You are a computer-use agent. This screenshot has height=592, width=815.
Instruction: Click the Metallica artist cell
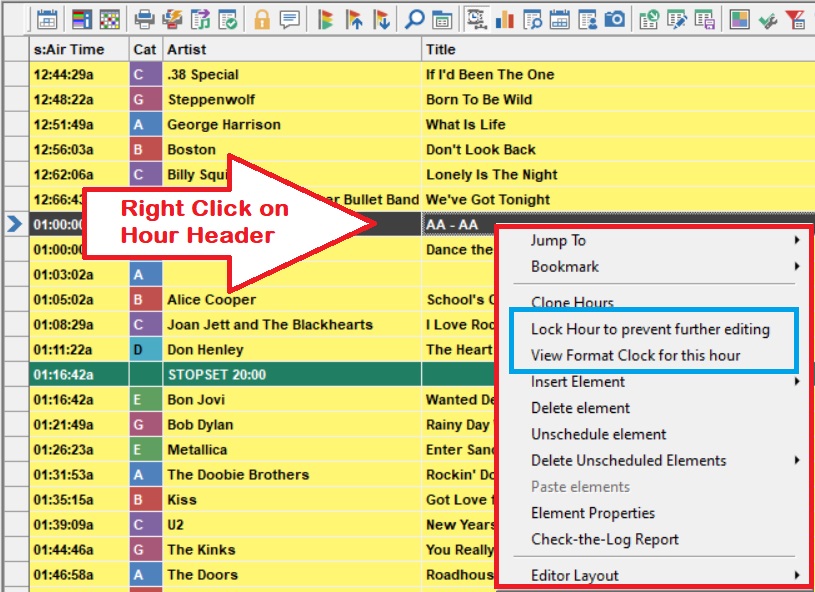tap(292, 450)
